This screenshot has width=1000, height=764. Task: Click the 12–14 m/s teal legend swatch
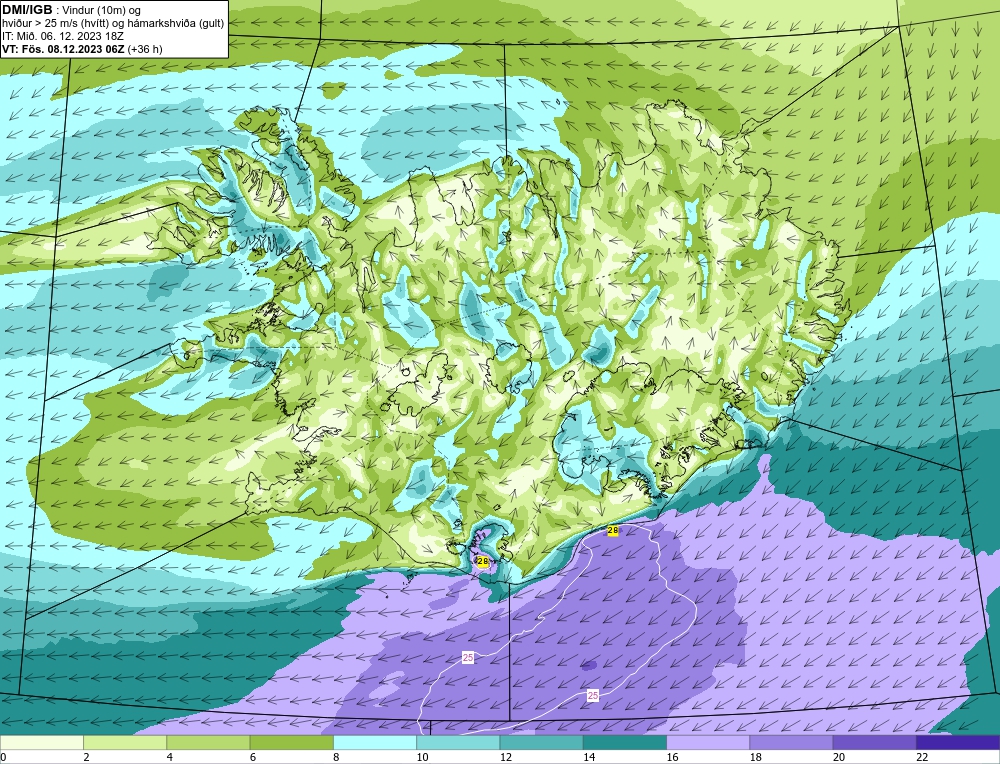click(541, 742)
